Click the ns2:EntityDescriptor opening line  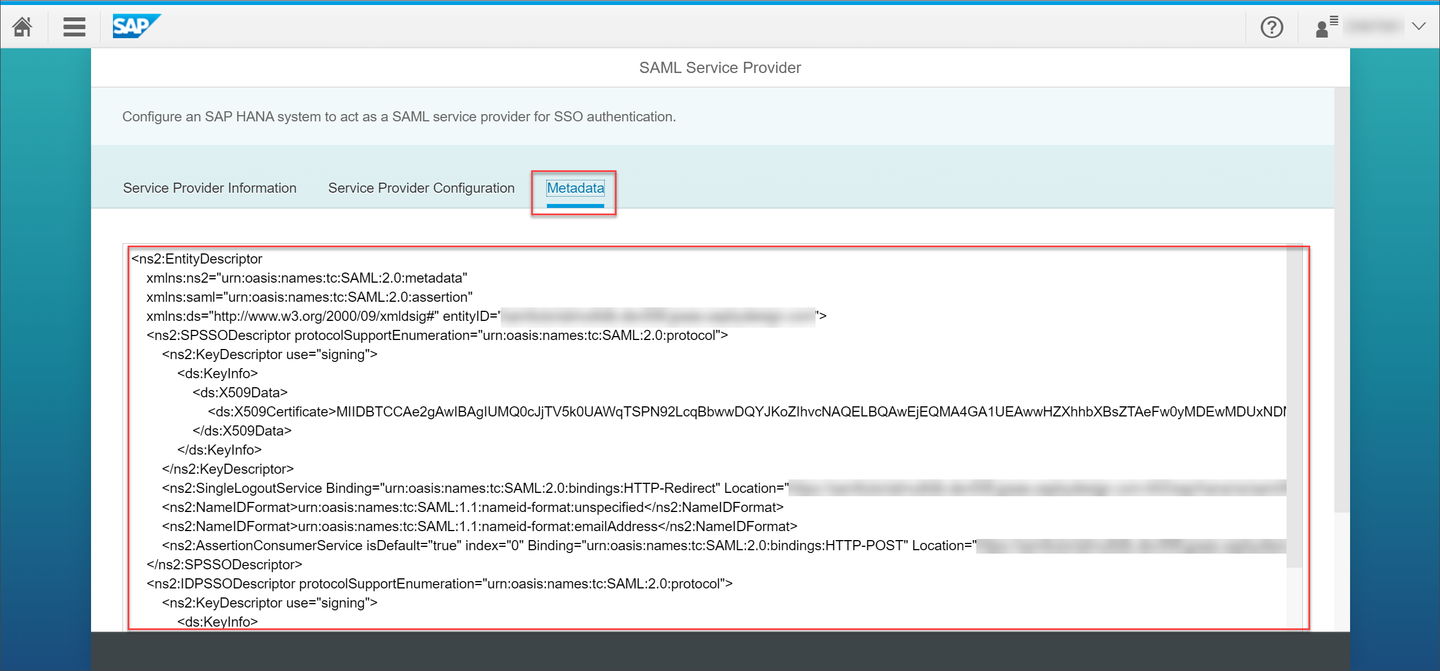197,259
